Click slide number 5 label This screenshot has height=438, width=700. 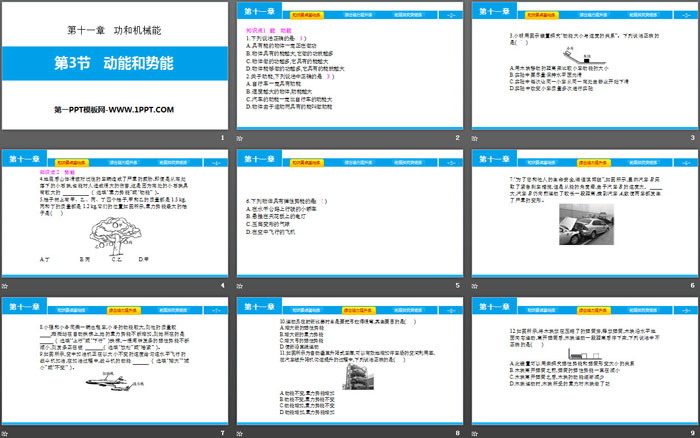(458, 285)
